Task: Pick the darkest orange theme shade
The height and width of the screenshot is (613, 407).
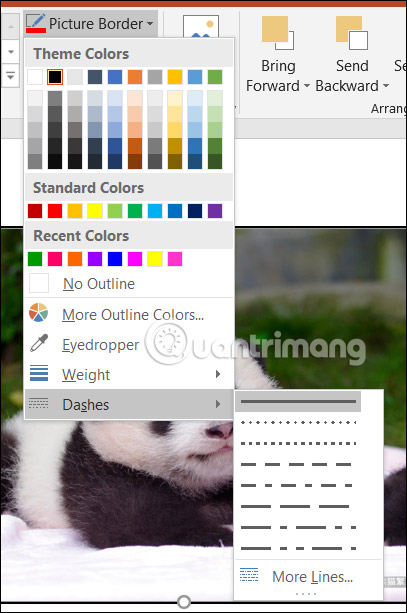Action: (x=135, y=161)
